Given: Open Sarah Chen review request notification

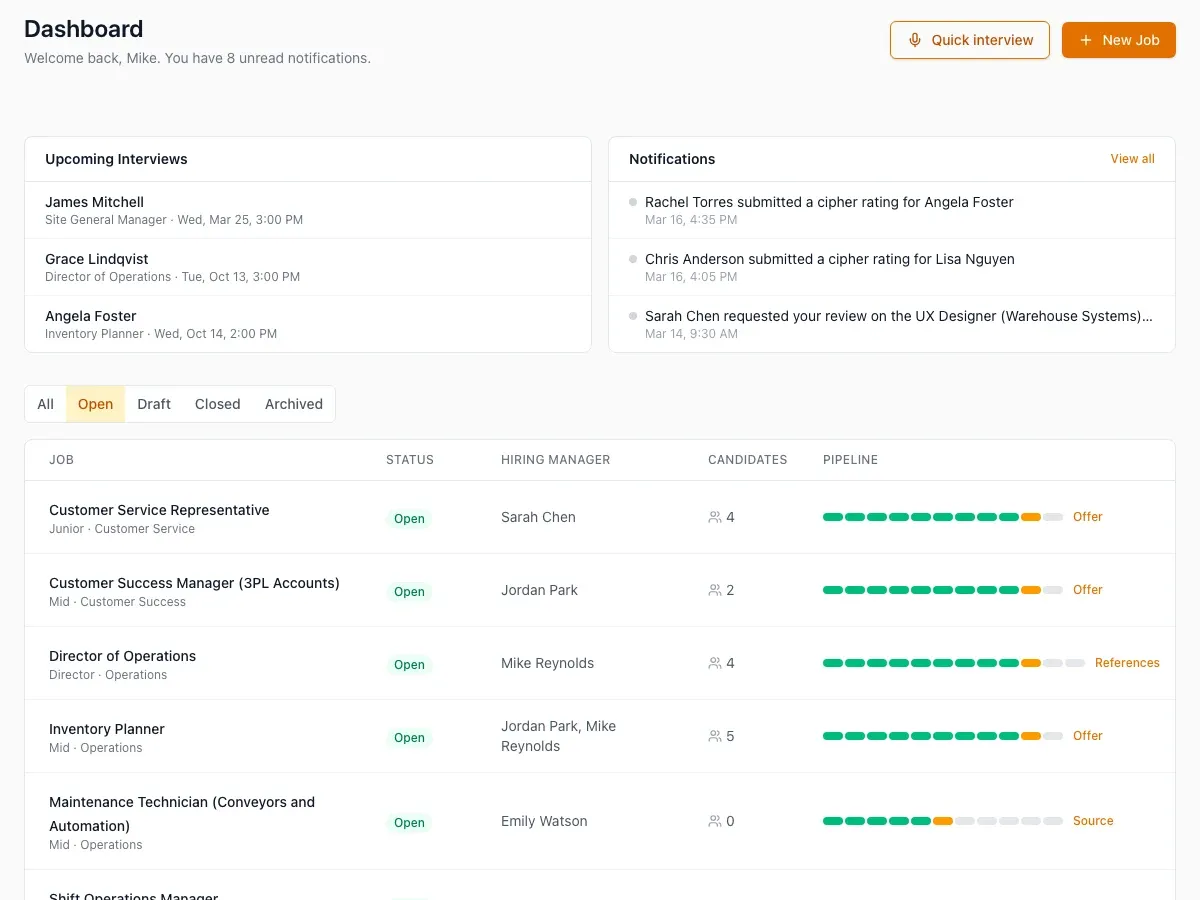Looking at the screenshot, I should 892,324.
